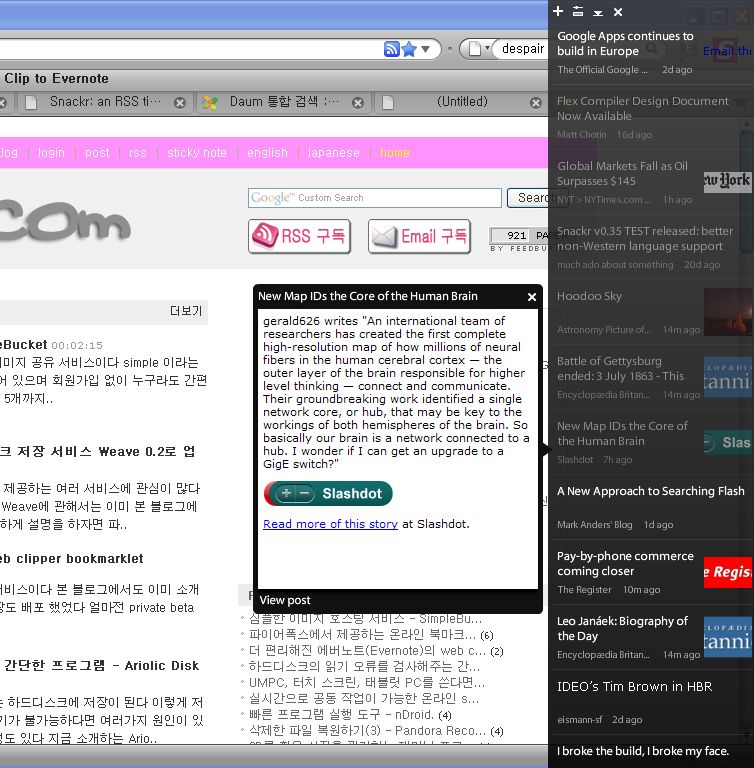This screenshot has width=754, height=768.
Task: Click the 'Clip to Evernote' toolbar button
Action: tap(56, 78)
